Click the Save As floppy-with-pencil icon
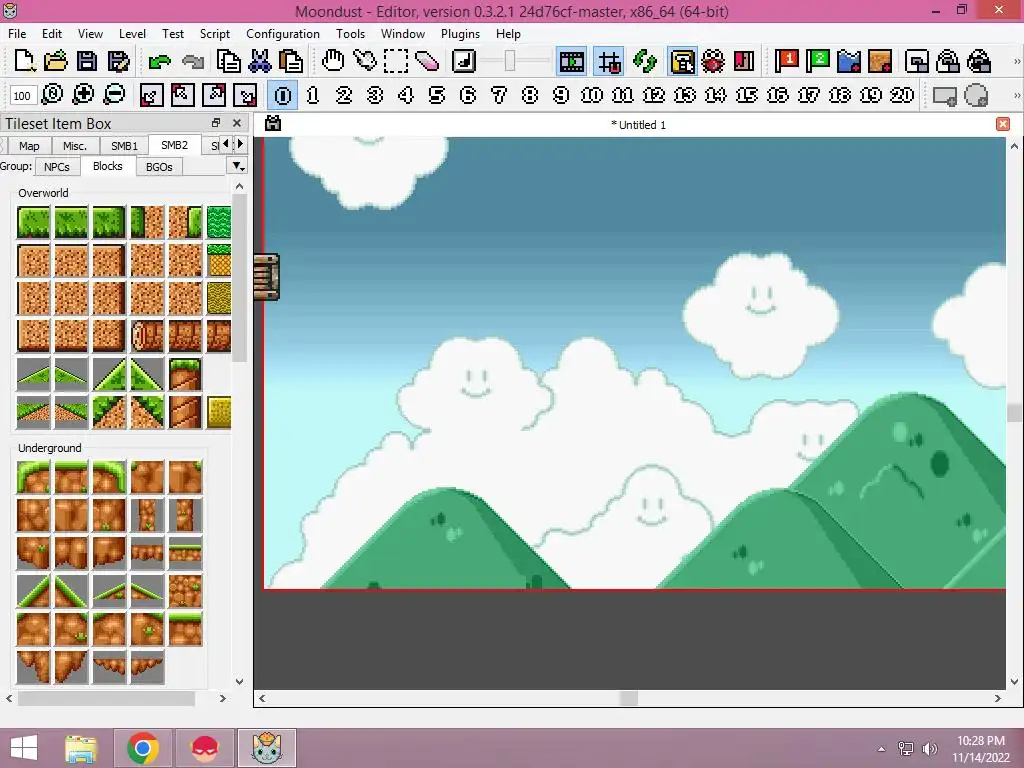The height and width of the screenshot is (768, 1024). (x=118, y=61)
